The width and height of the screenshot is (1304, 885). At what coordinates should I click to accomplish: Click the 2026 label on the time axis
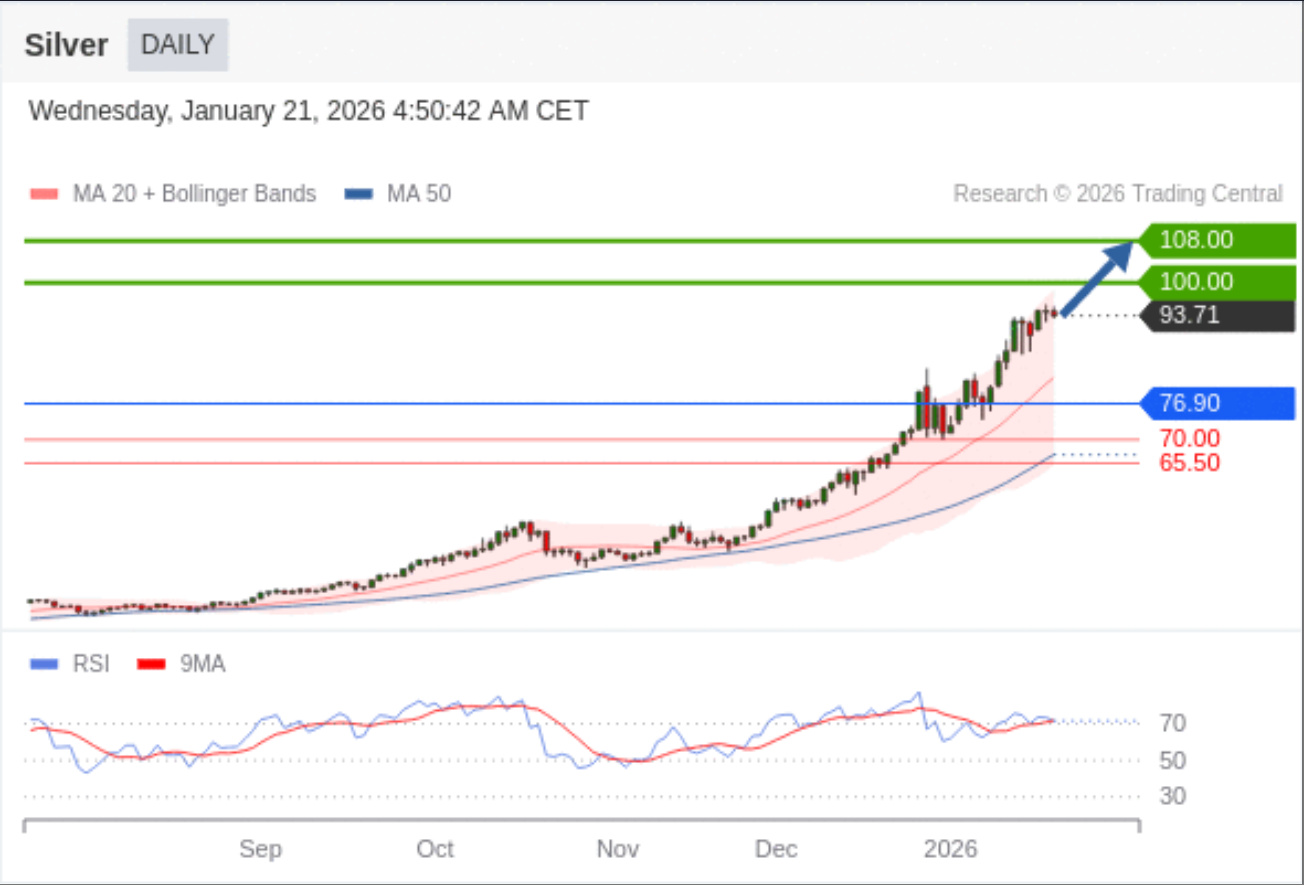(x=950, y=849)
